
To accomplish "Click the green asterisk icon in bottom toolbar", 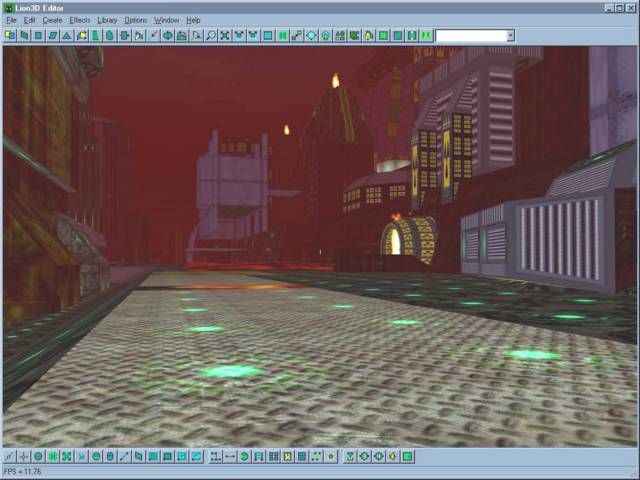I will (x=53, y=456).
